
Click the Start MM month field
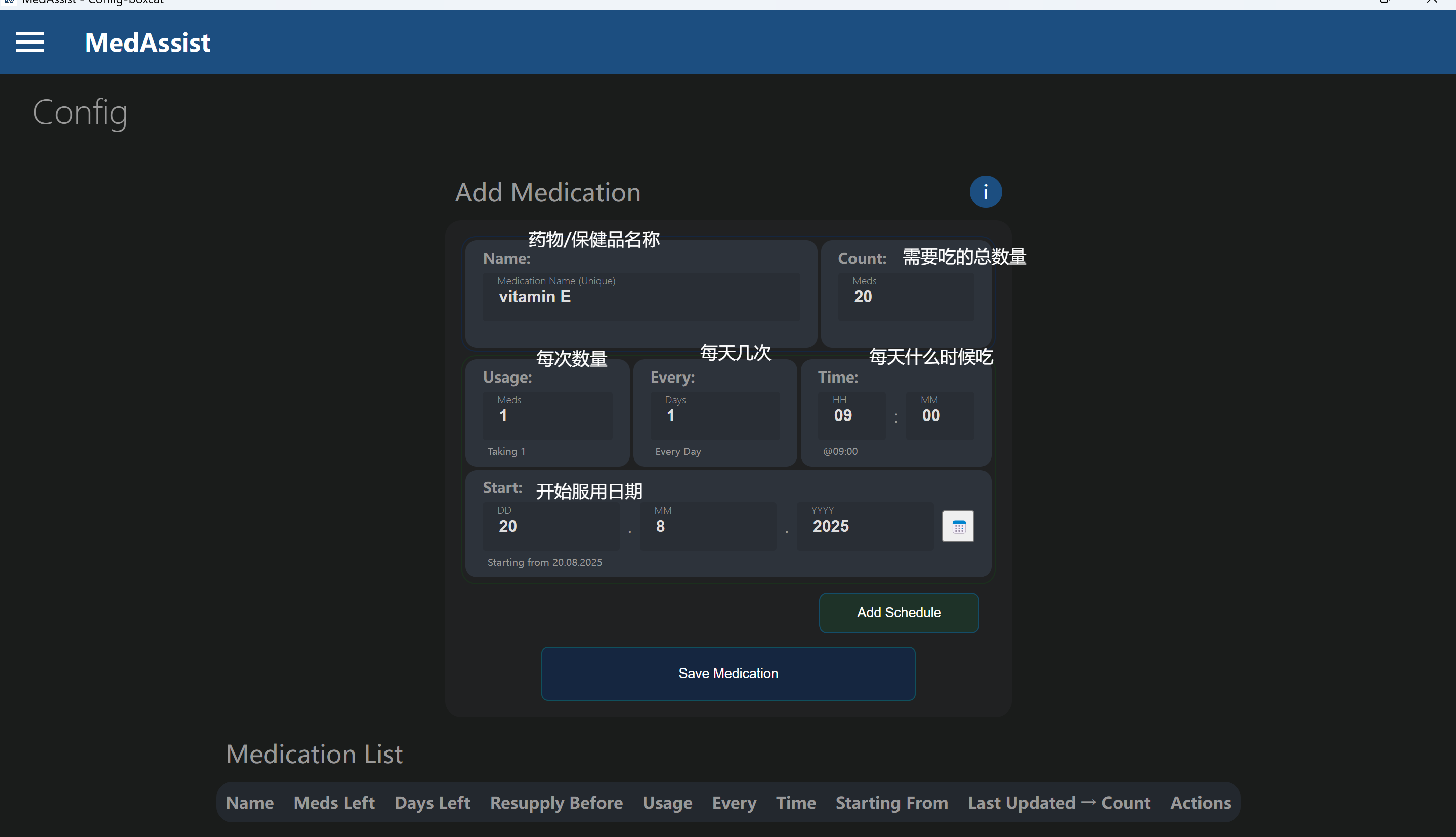(708, 526)
